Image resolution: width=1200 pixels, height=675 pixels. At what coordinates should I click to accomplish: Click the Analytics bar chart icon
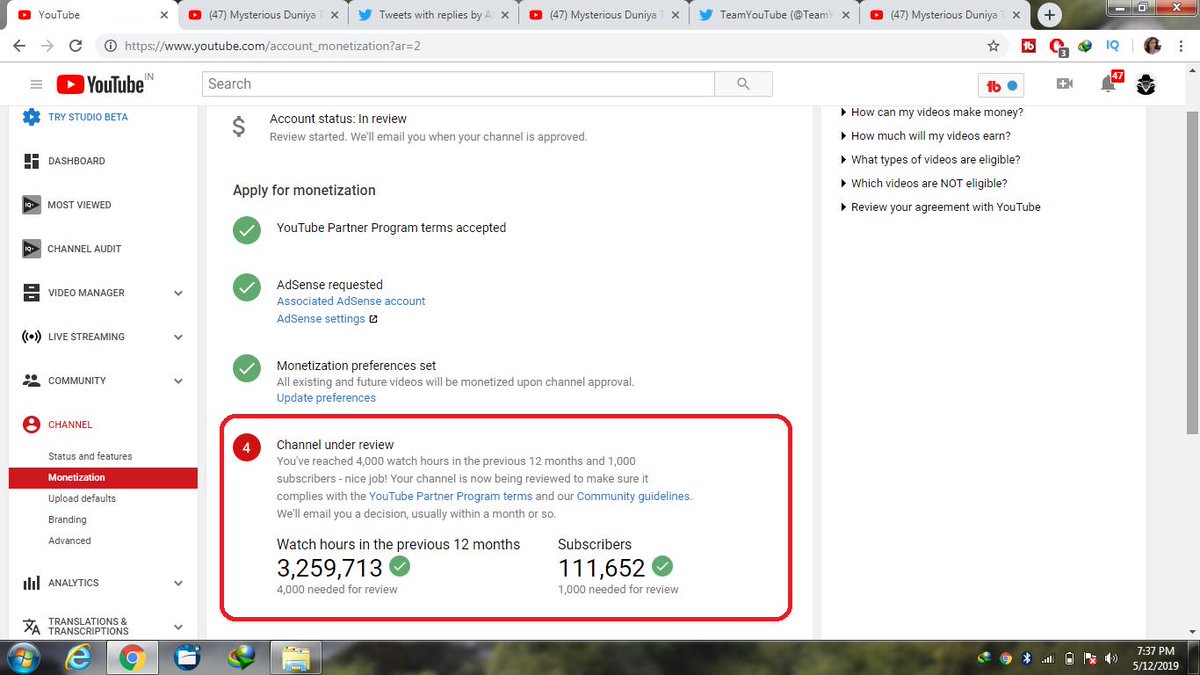[x=31, y=583]
